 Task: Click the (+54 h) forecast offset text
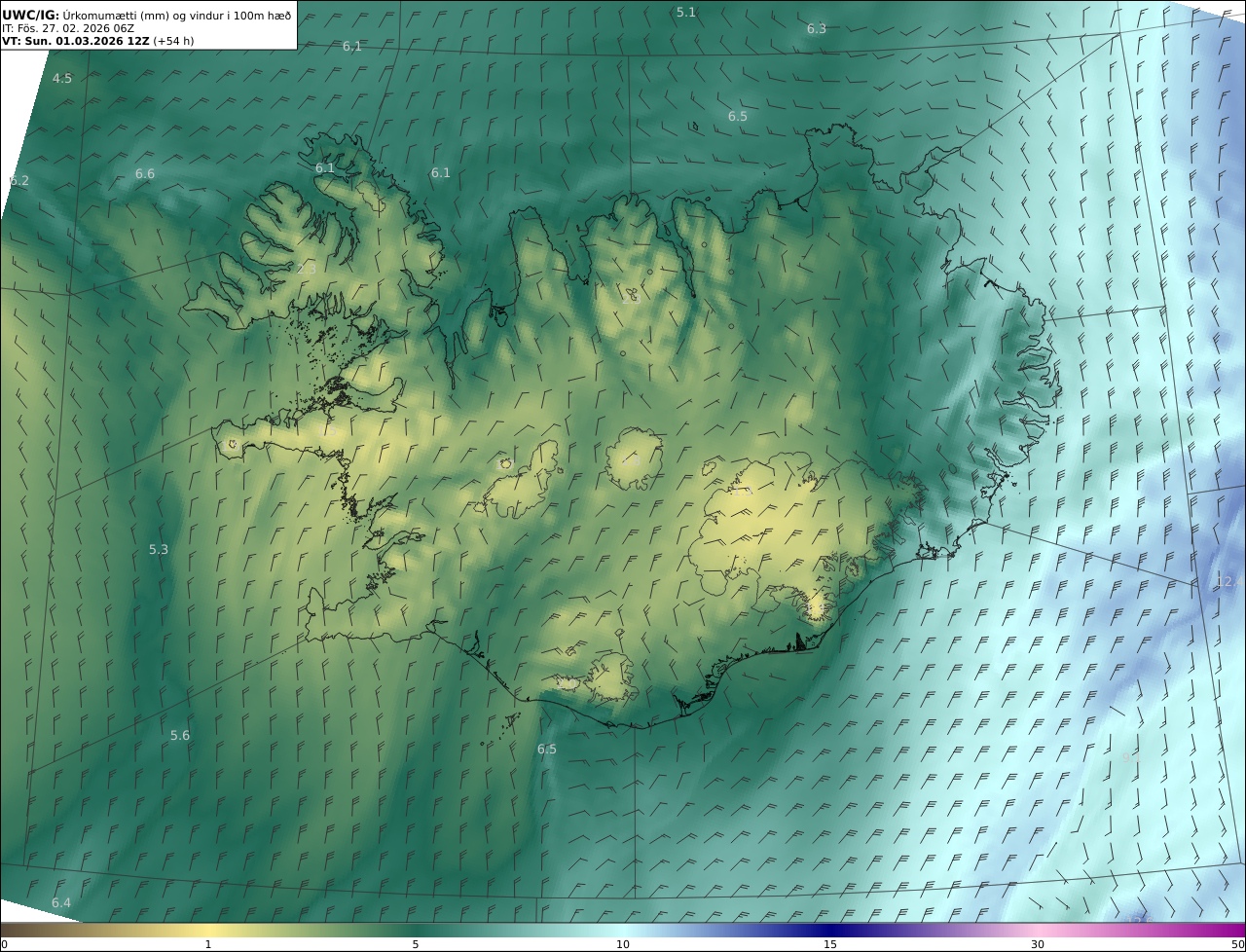[173, 41]
